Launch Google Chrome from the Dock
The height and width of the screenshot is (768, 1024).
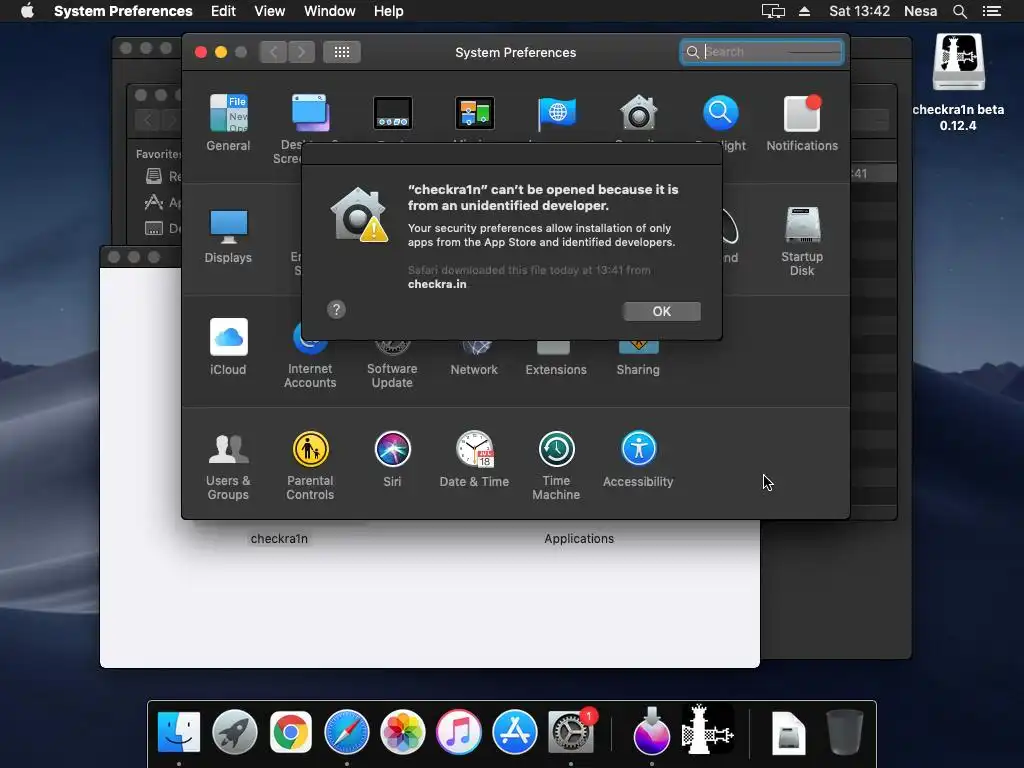tap(291, 731)
